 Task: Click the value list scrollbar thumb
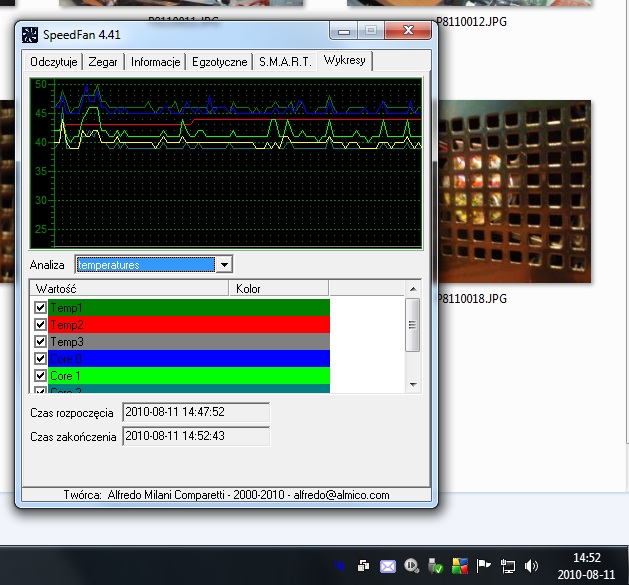coord(413,325)
